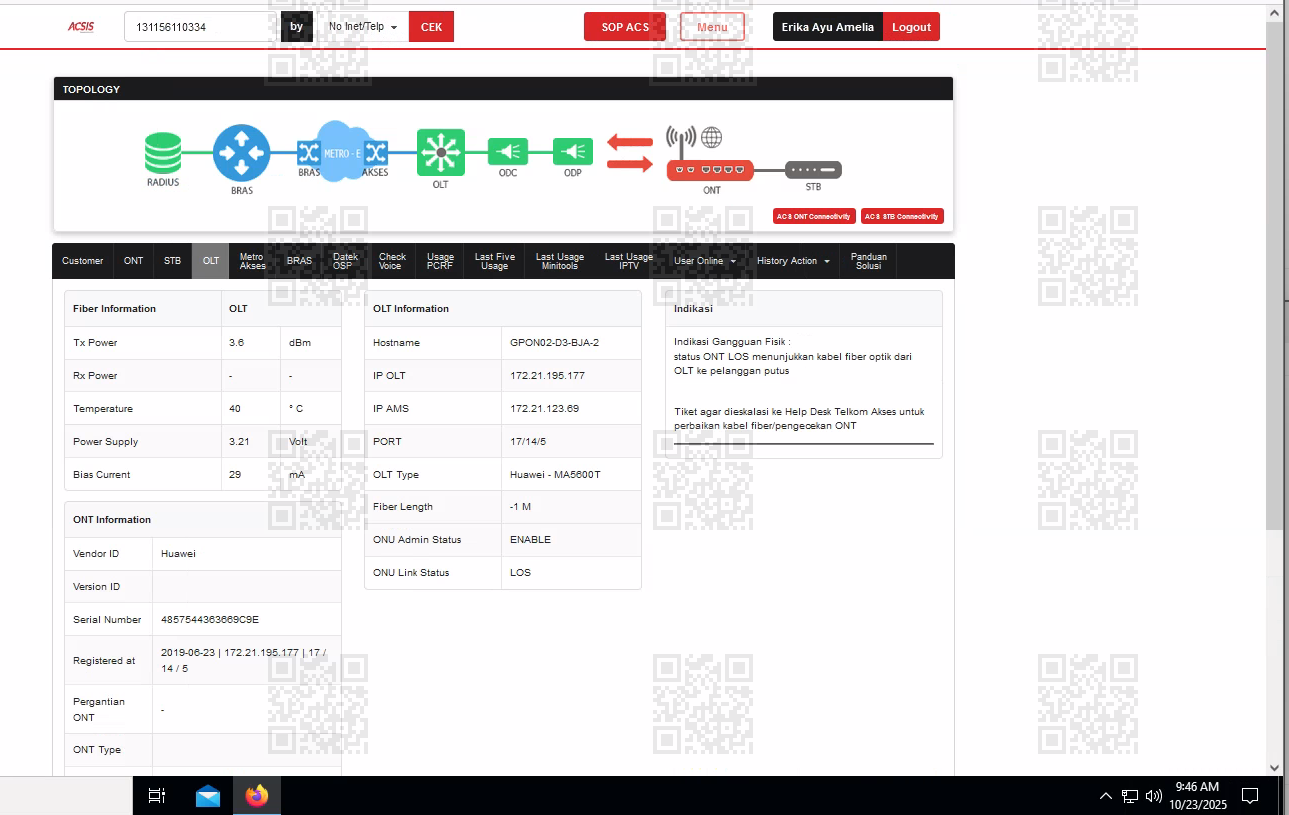Click the CEK button
Viewport: 1289px width, 815px height.
tap(431, 27)
